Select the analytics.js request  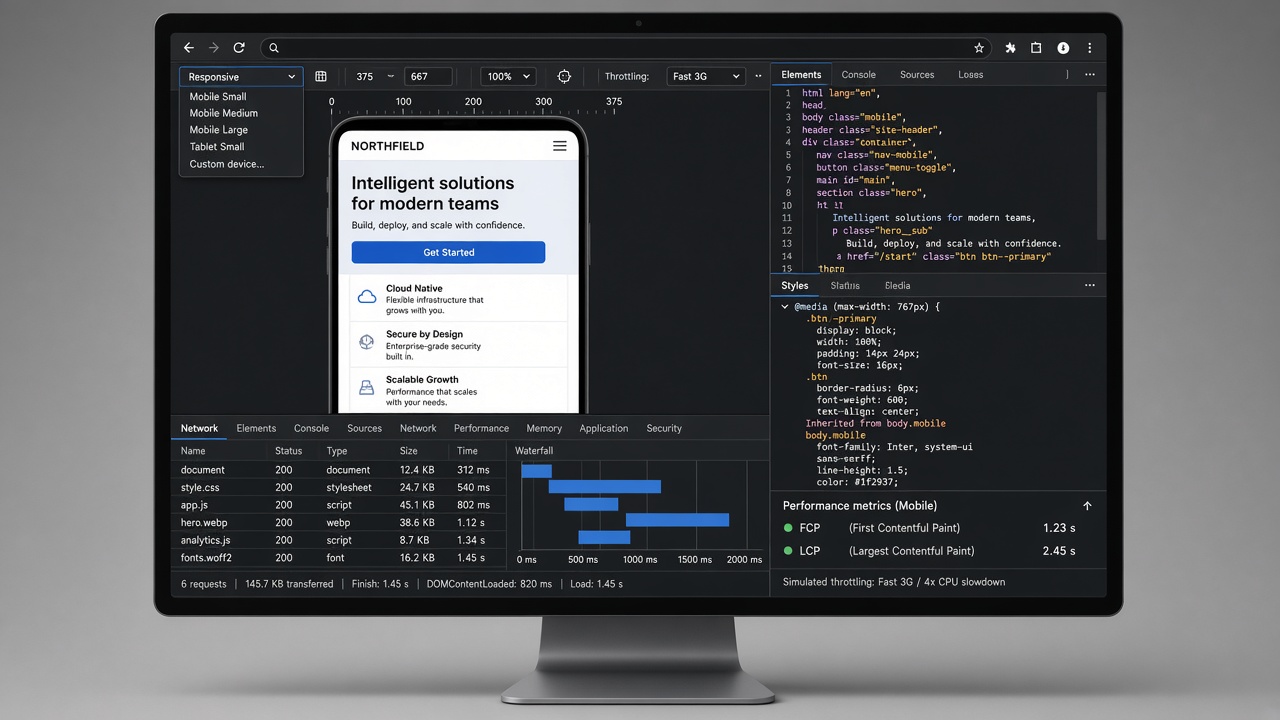[x=339, y=540]
